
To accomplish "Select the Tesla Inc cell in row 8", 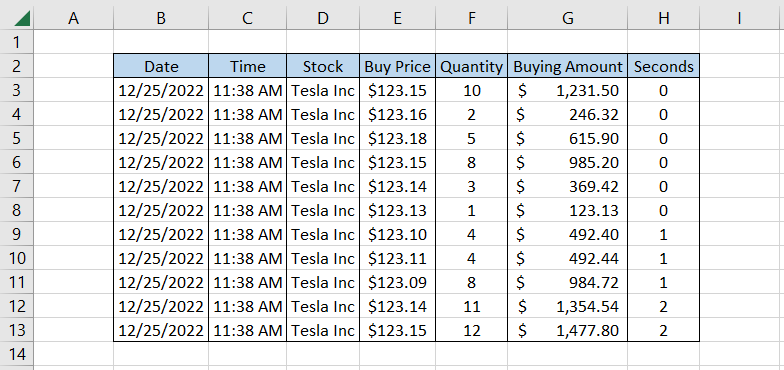I will tap(323, 210).
